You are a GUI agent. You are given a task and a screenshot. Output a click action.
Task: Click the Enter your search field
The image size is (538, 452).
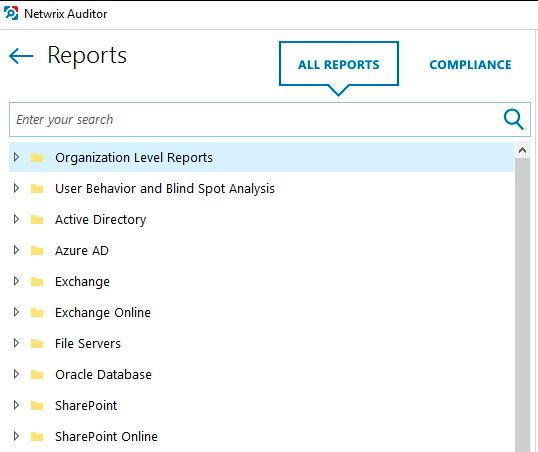270,119
